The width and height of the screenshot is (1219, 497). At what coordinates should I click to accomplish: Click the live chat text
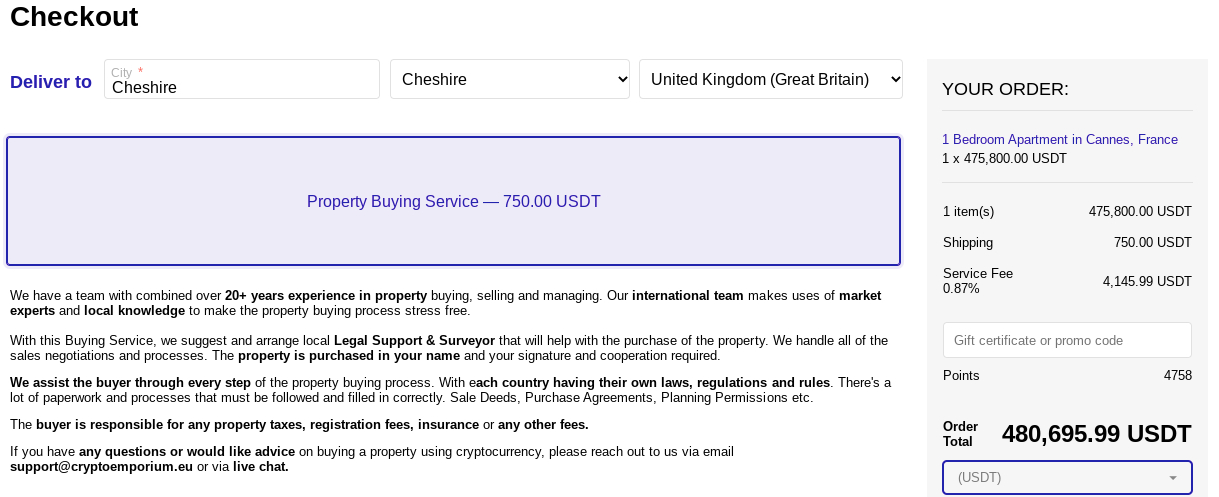[260, 467]
